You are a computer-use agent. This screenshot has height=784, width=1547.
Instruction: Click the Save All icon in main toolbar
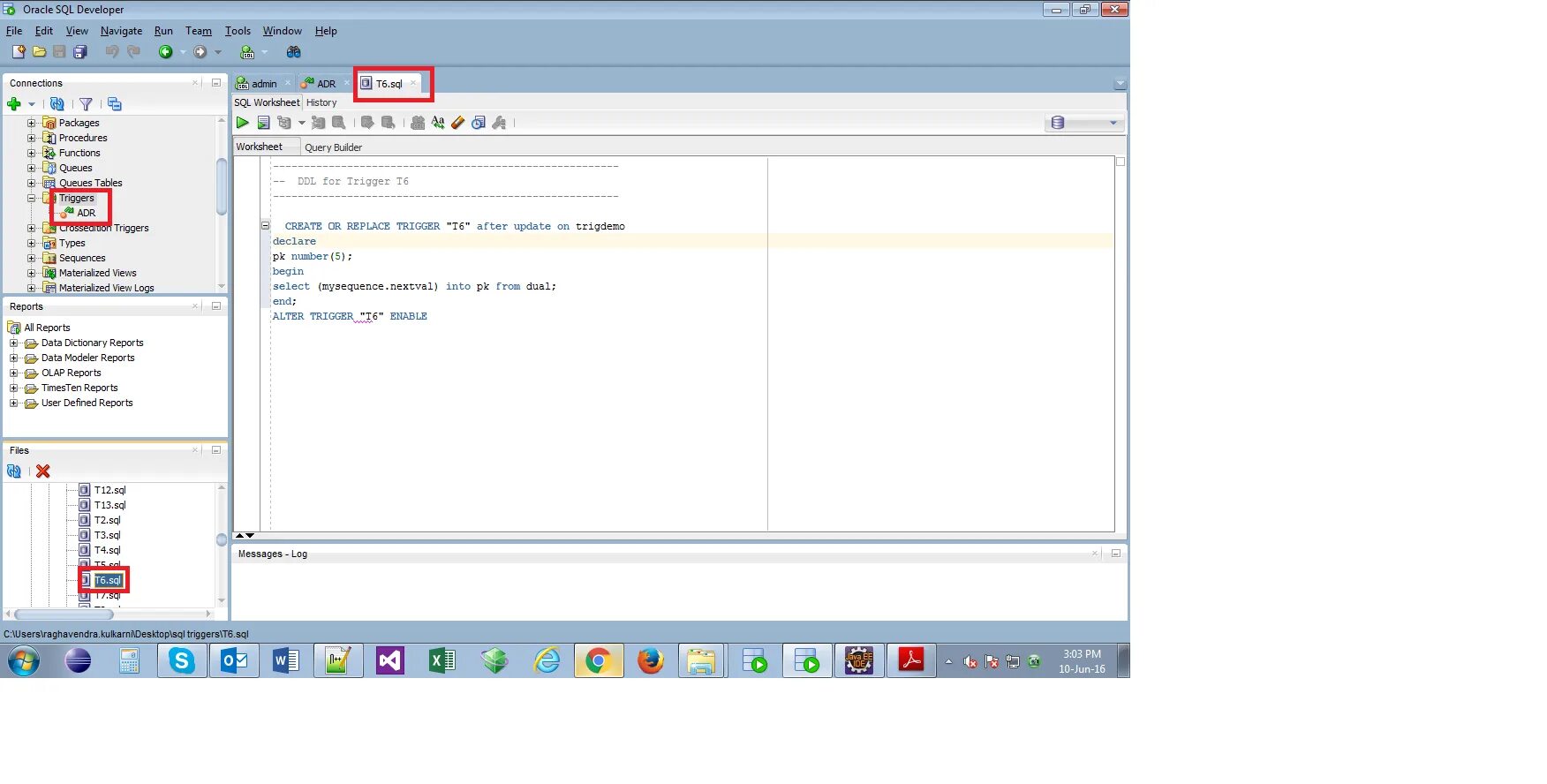click(80, 52)
